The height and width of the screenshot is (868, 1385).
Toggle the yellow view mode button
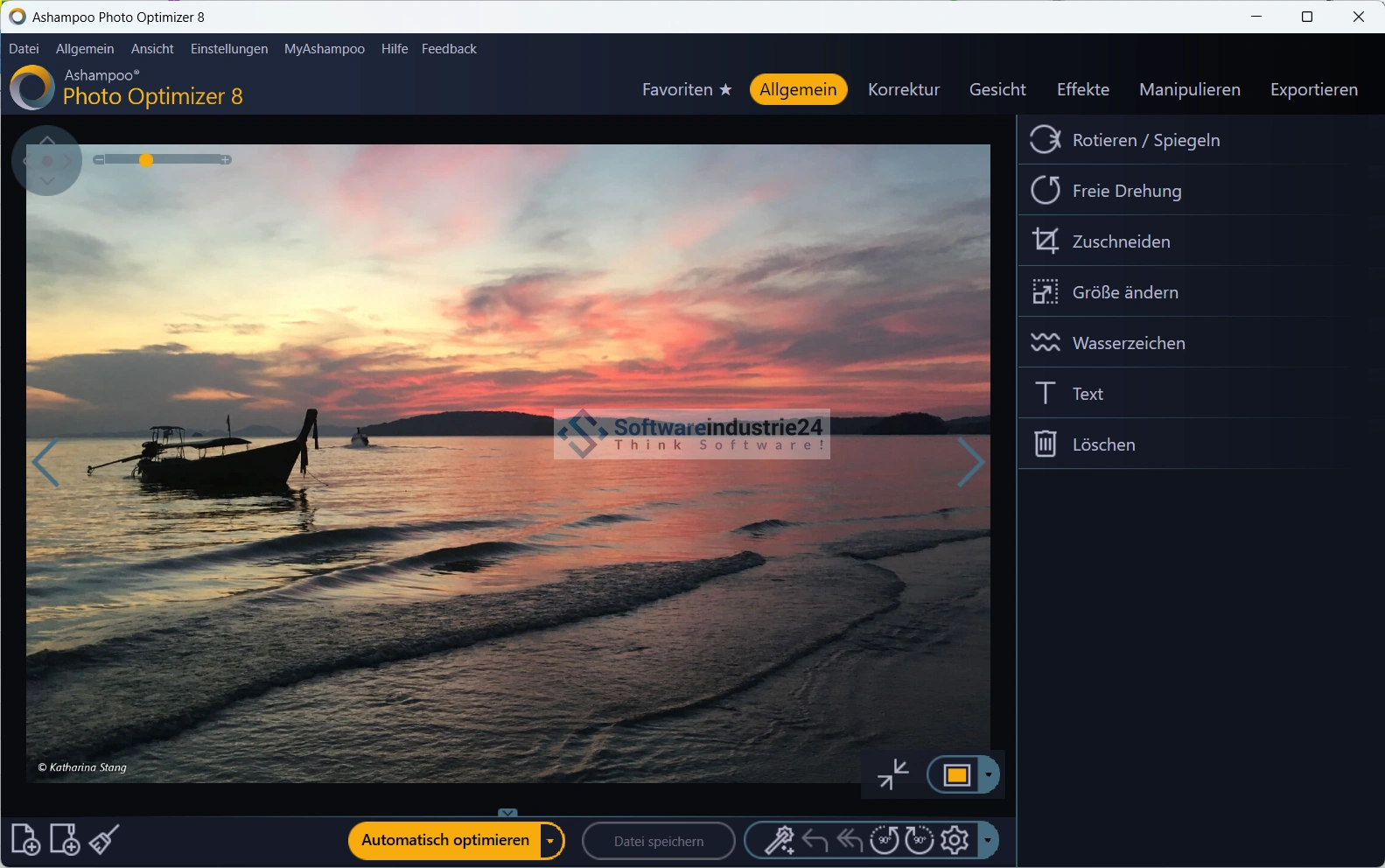tap(956, 775)
